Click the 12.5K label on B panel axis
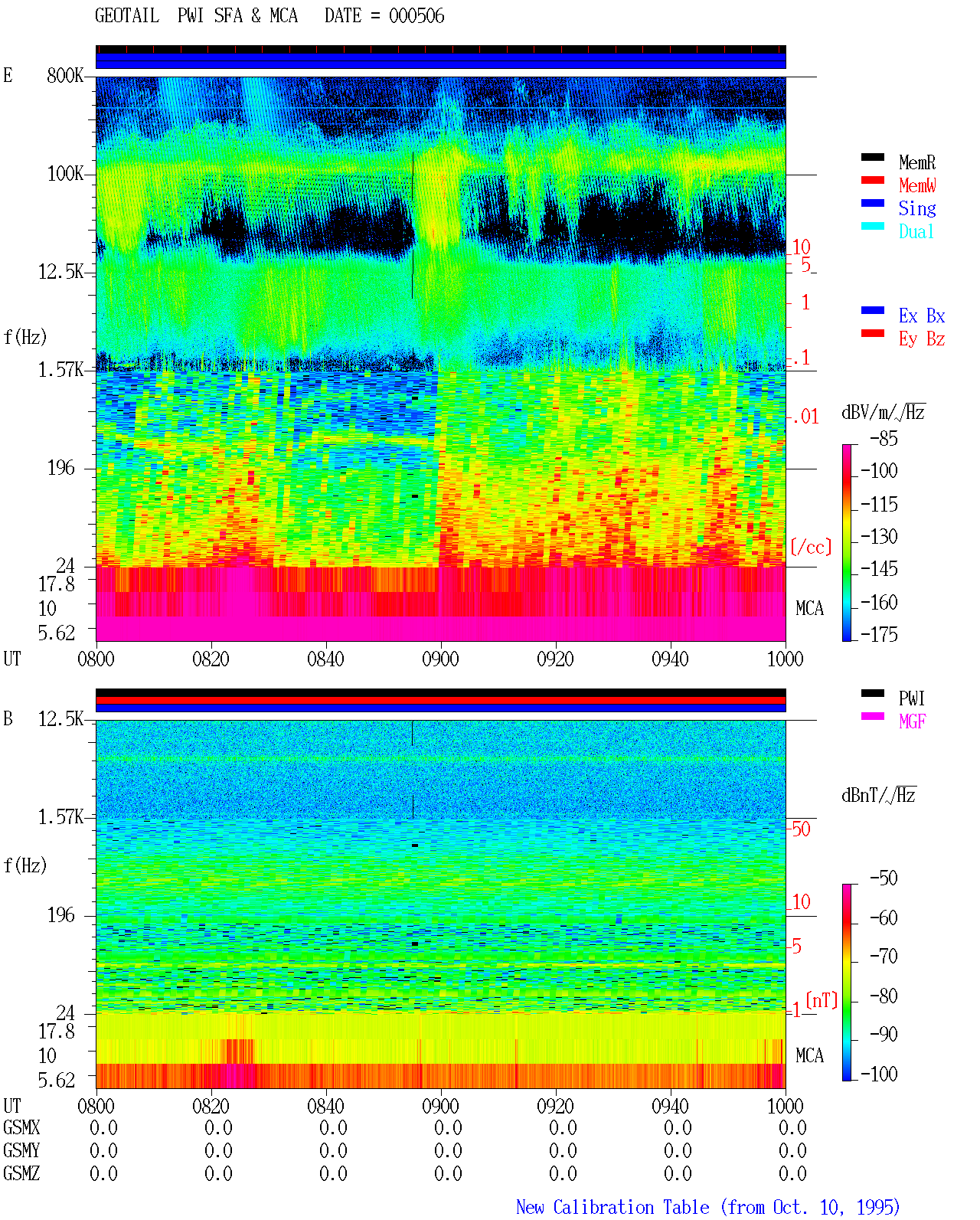 [60, 718]
